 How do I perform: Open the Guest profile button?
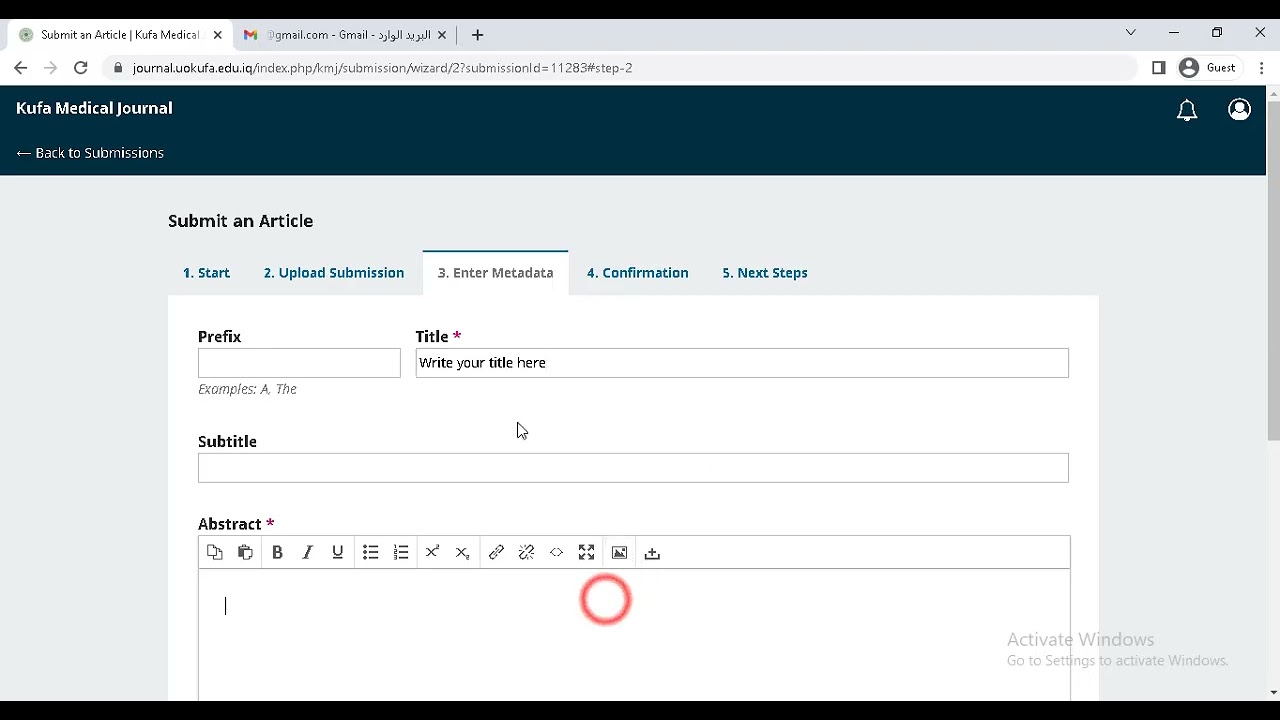[x=1208, y=68]
